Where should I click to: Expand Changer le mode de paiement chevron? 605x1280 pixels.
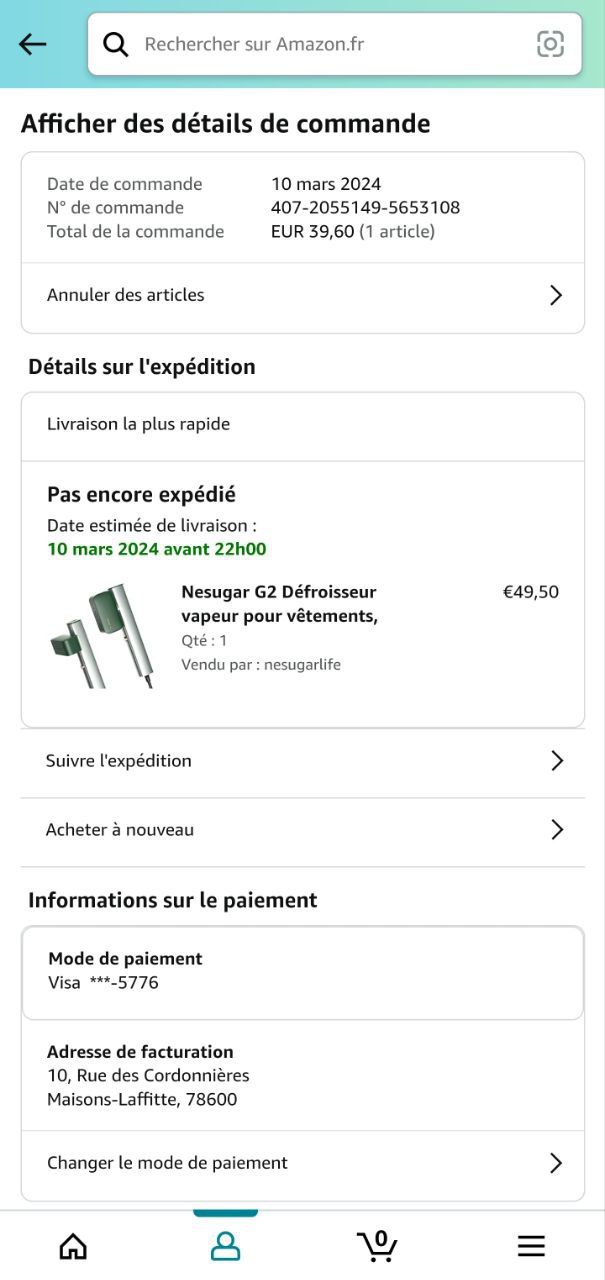click(x=556, y=1163)
